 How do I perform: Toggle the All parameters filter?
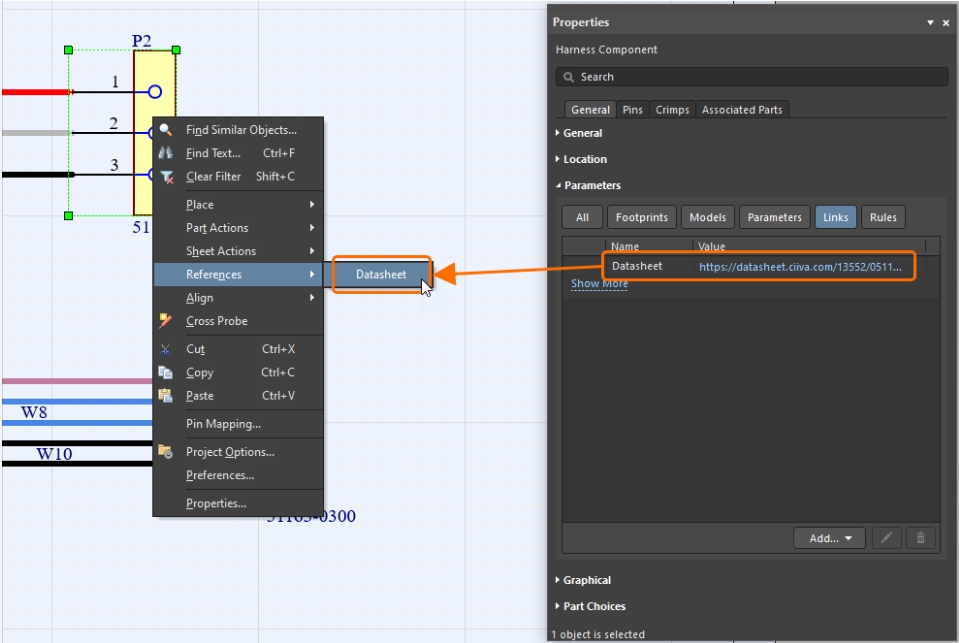pos(582,217)
